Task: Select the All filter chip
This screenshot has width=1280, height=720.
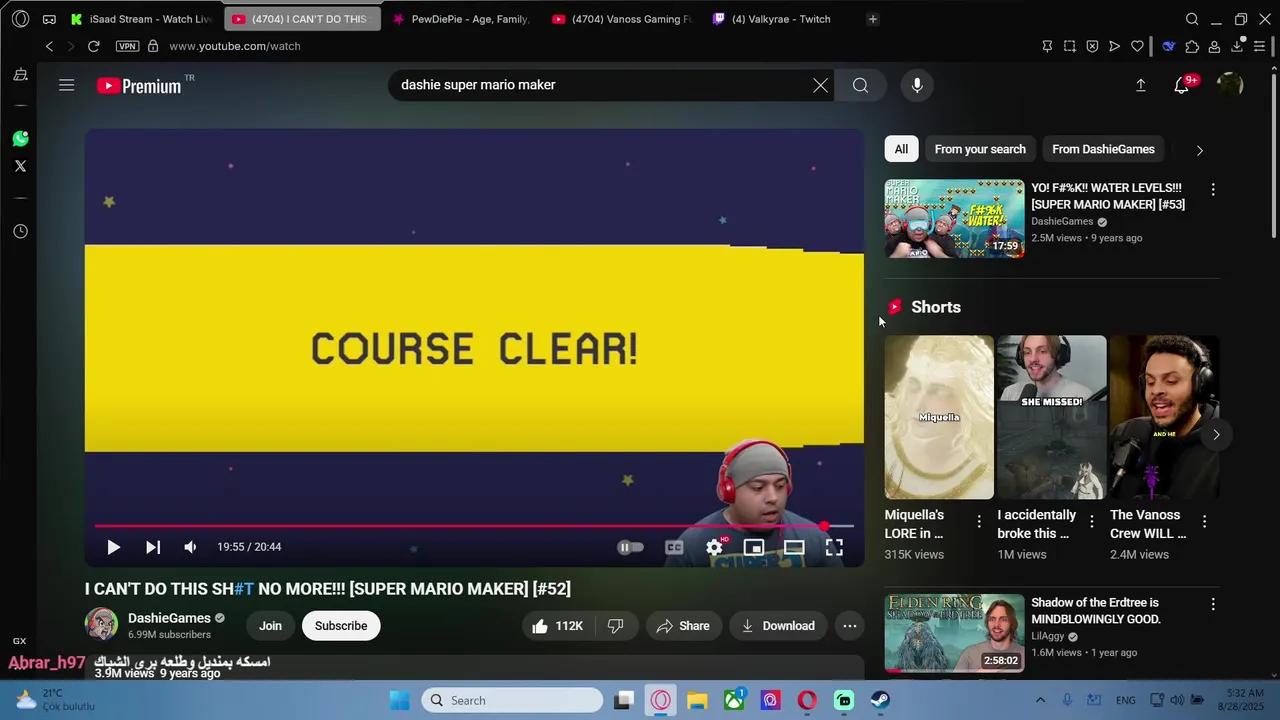Action: pos(901,149)
